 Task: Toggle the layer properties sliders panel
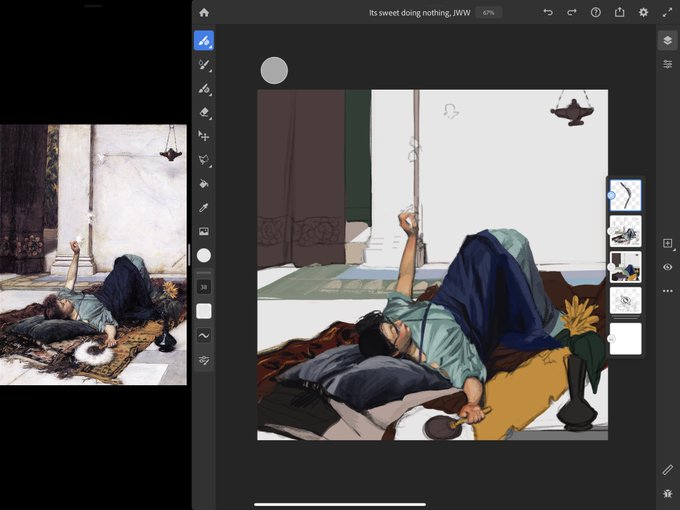(x=667, y=64)
